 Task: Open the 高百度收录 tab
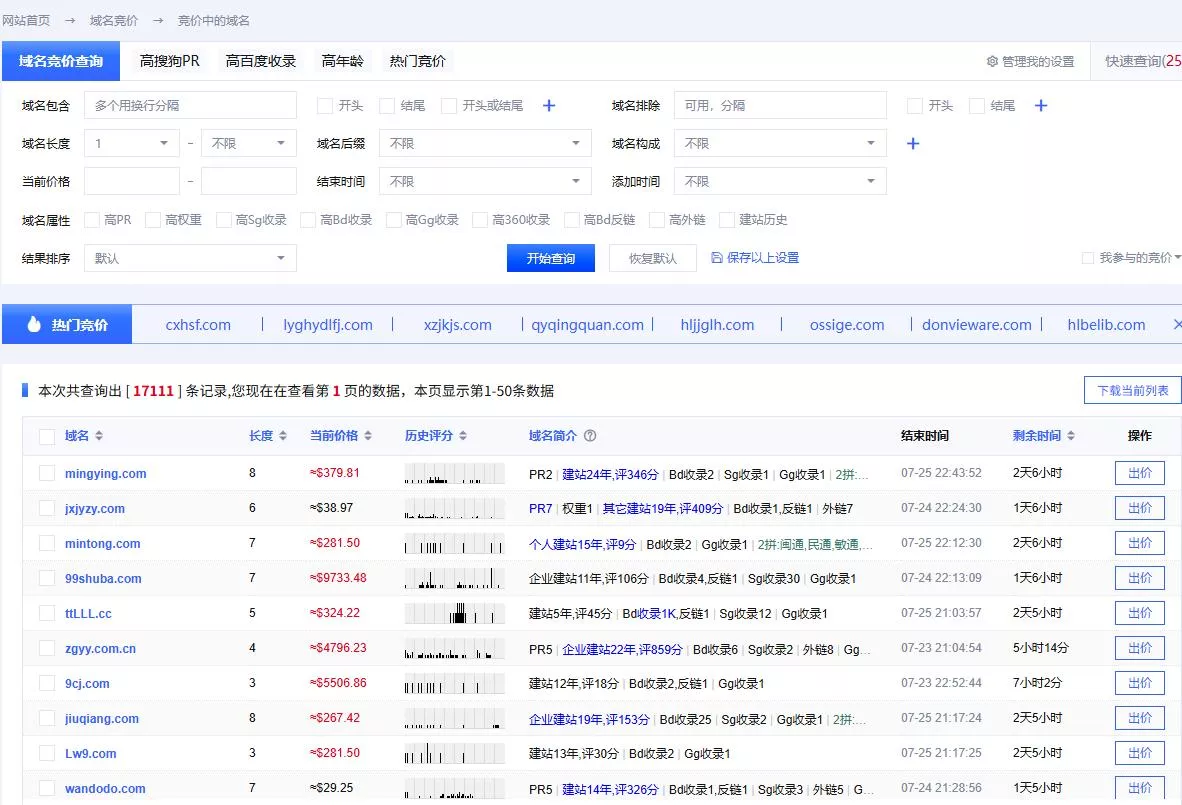261,61
